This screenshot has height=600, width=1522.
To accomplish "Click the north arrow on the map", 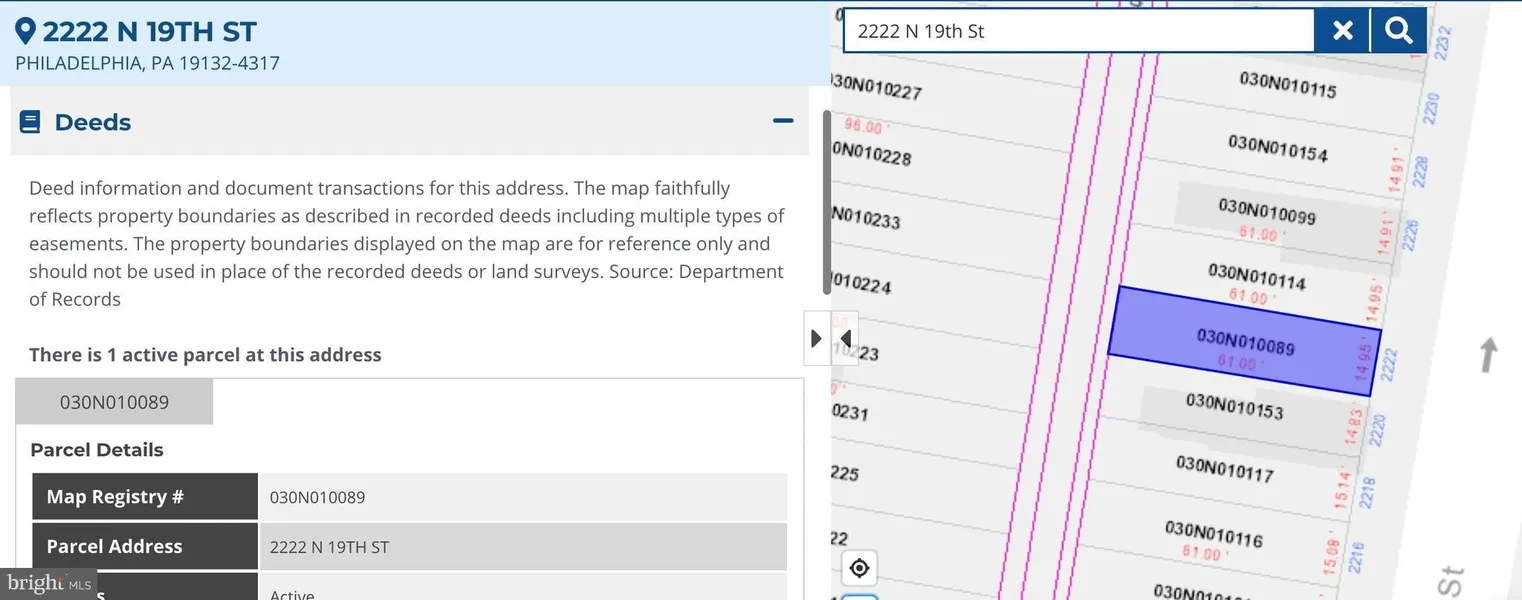I will (1488, 354).
